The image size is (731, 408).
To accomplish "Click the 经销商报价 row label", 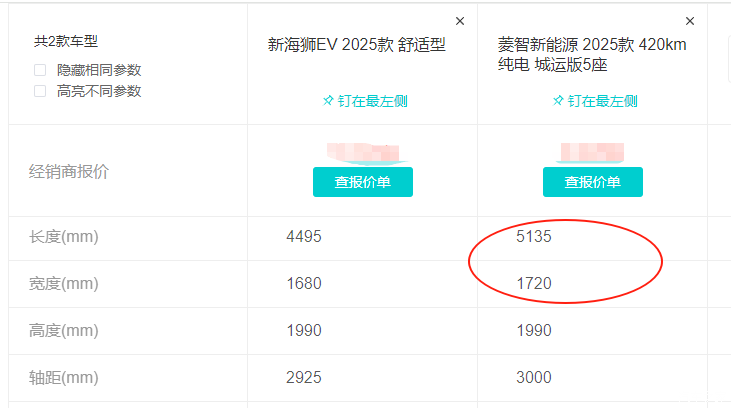I will click(69, 171).
